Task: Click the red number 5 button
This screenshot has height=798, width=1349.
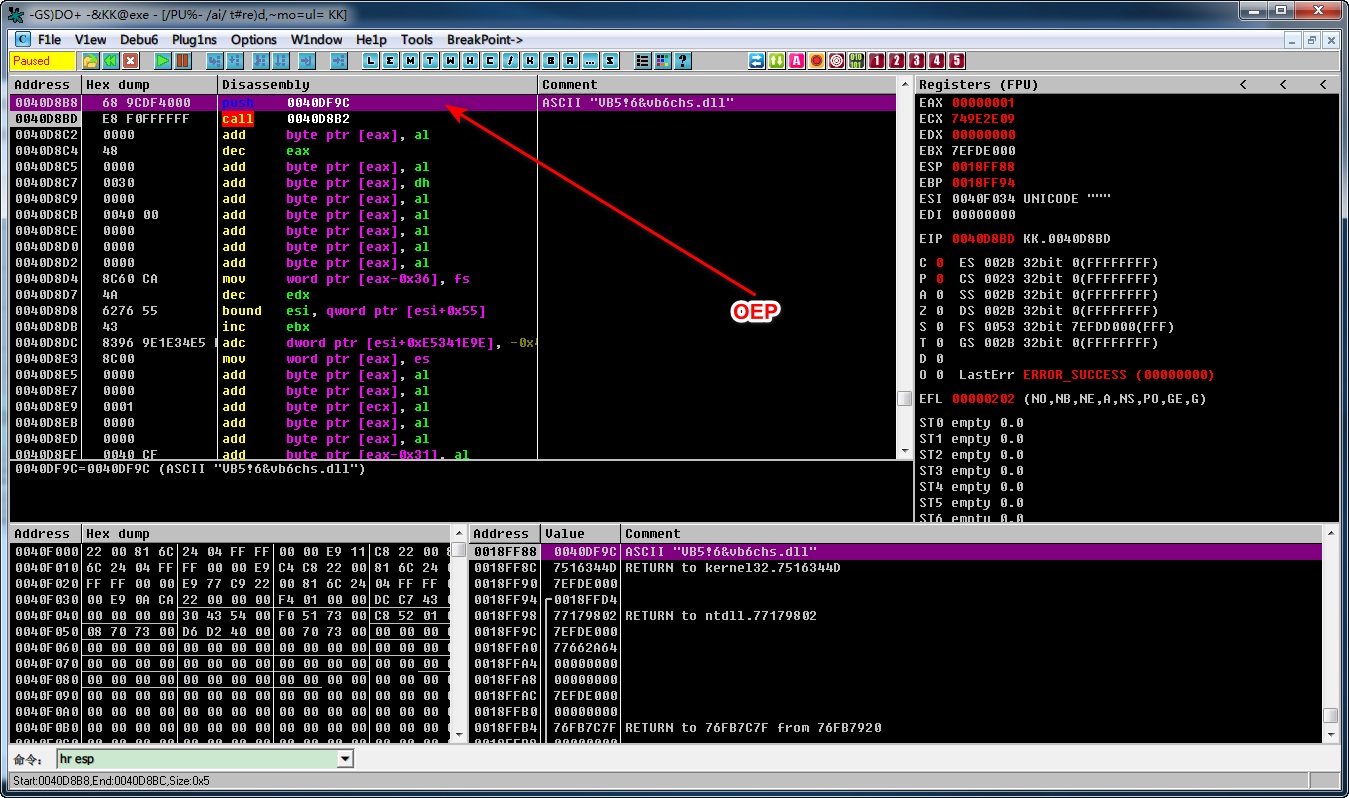Action: pos(957,61)
